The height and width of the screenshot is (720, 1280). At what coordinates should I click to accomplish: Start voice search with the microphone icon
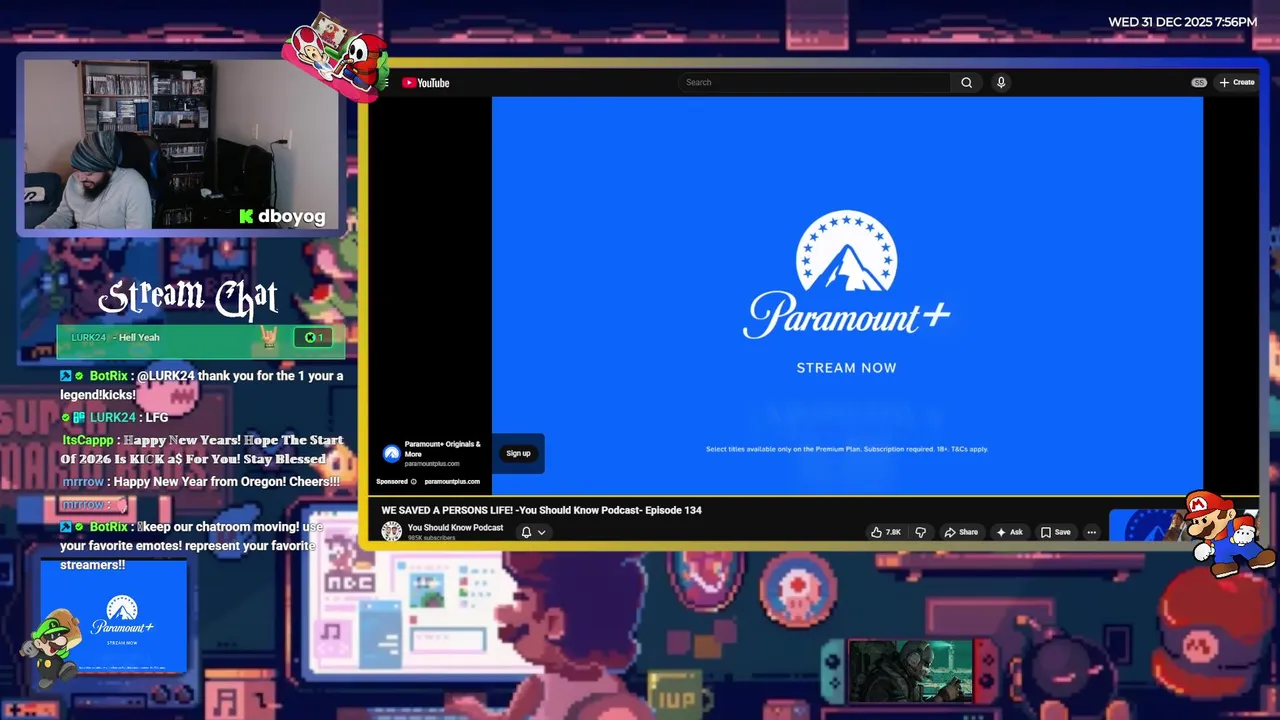(1001, 83)
